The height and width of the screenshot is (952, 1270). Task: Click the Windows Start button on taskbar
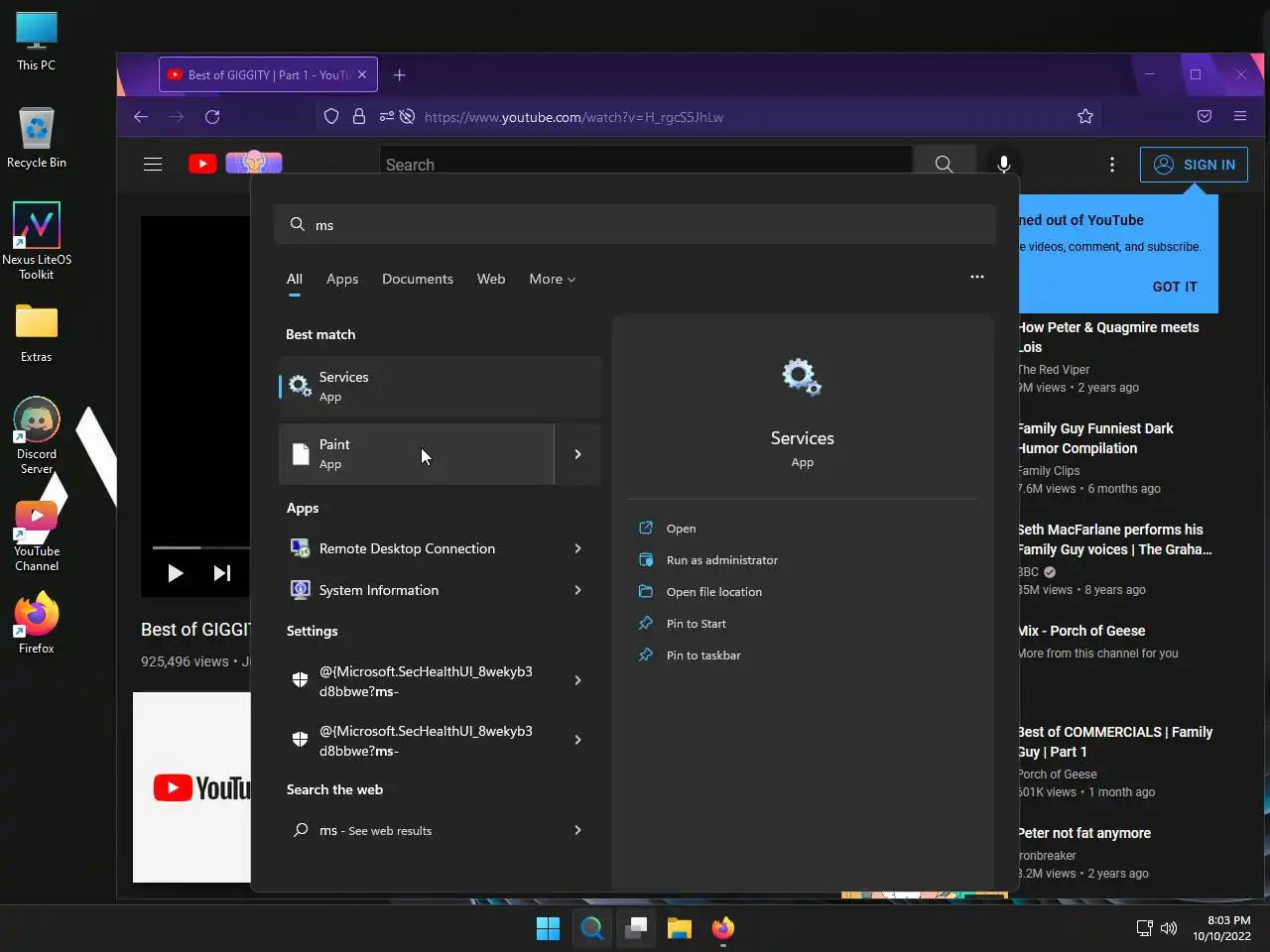[x=548, y=928]
